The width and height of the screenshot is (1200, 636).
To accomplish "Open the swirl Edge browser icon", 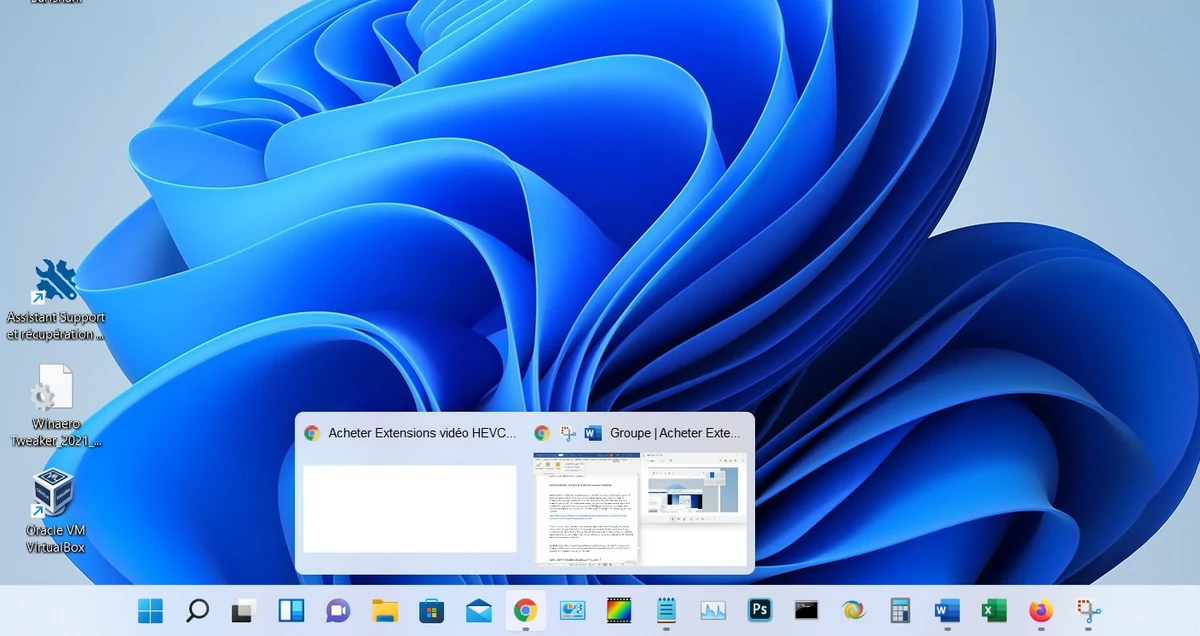I will [853, 610].
